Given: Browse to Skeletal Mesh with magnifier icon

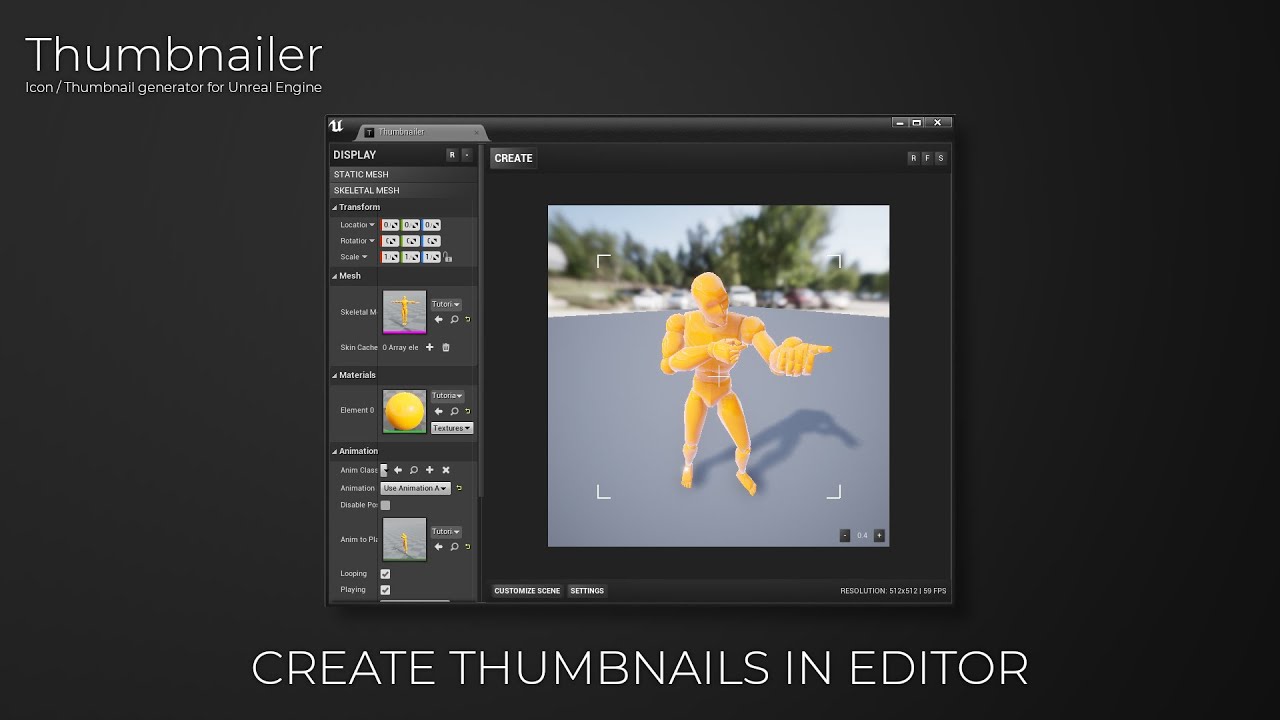Looking at the screenshot, I should pos(454,320).
